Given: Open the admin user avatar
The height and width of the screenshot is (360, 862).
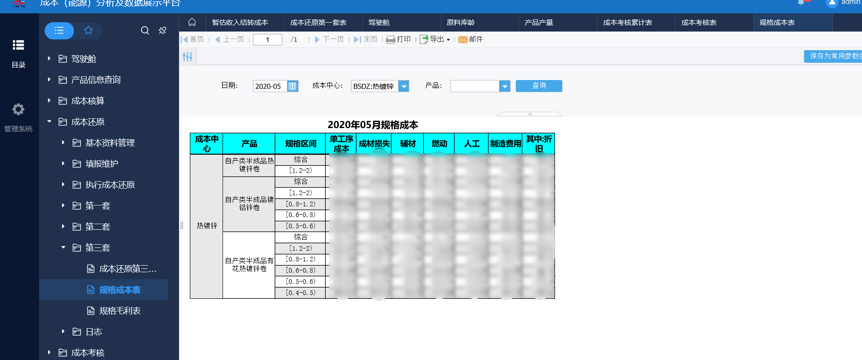Looking at the screenshot, I should (832, 3).
